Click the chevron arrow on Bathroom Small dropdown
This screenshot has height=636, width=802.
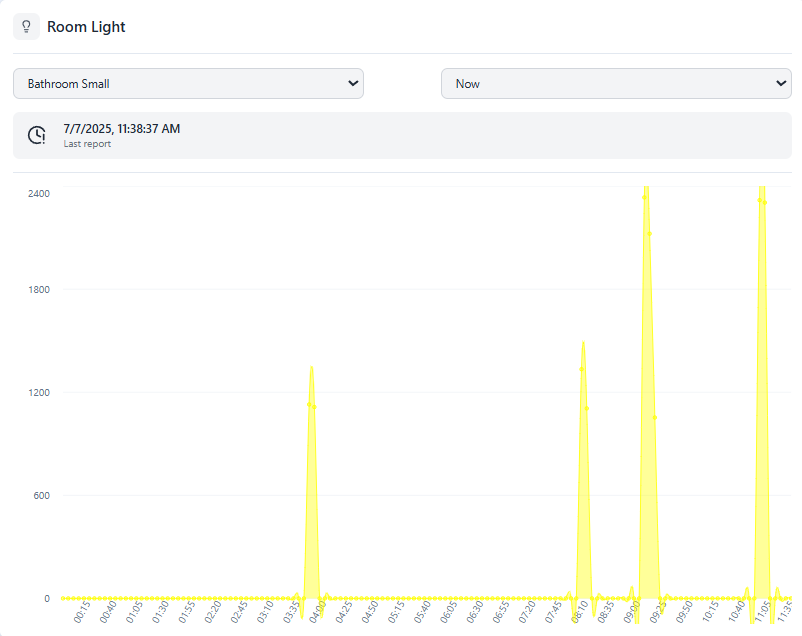(352, 84)
